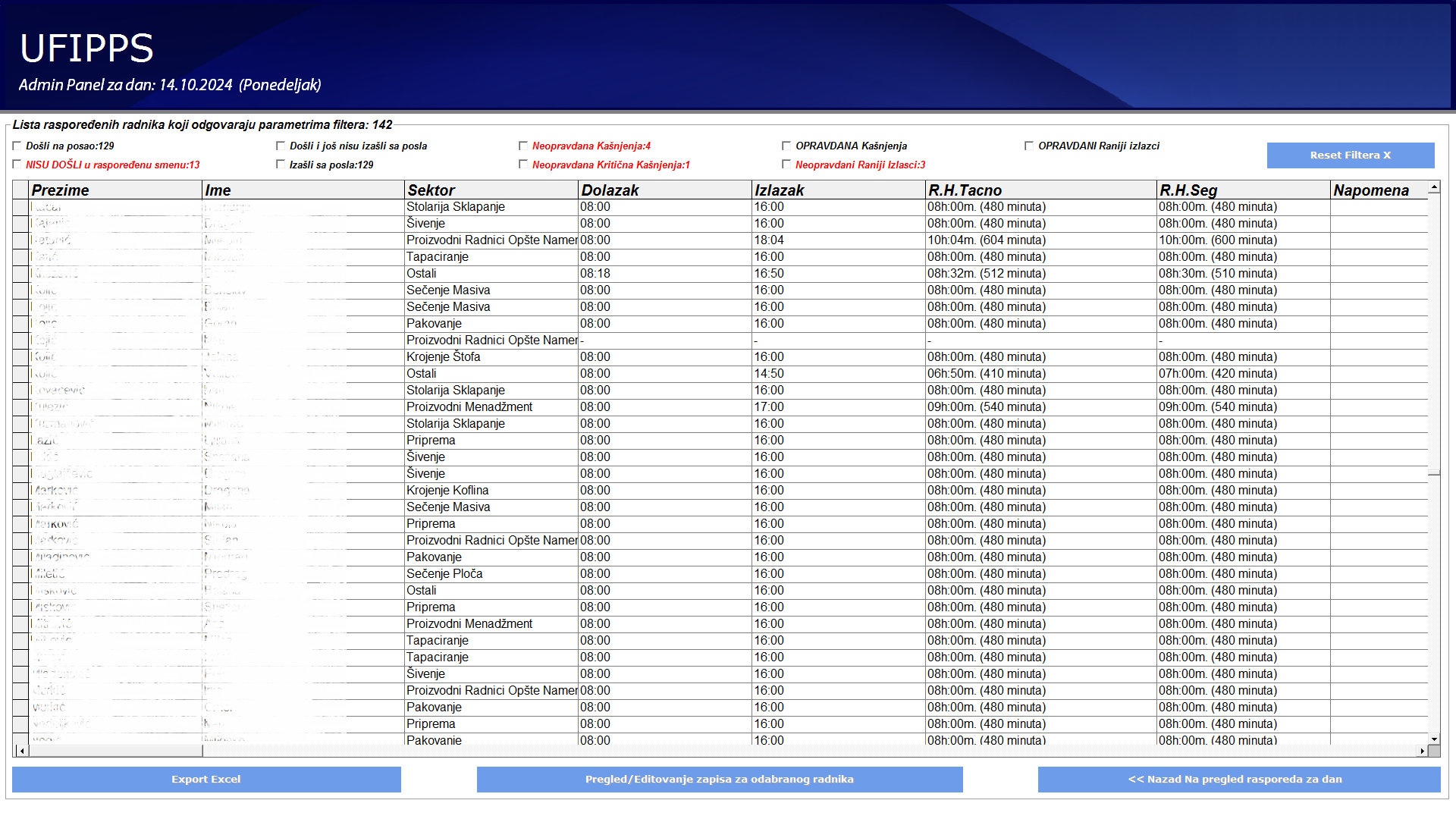Enable 'OPRAVDANA Kašnjenja' checkbox
The height and width of the screenshot is (819, 1456).
786,146
